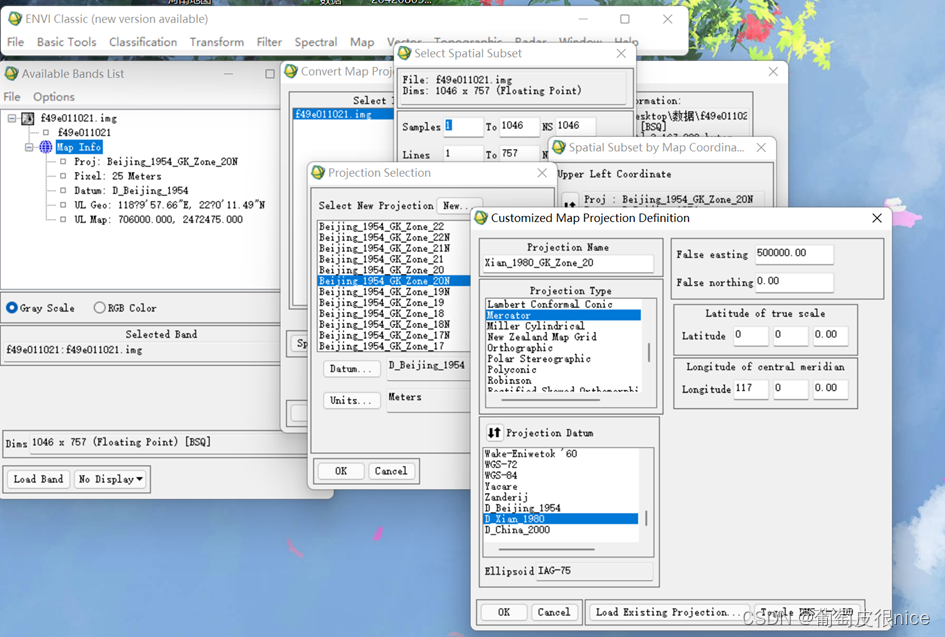The image size is (945, 637).
Task: Click the file icon beside f49e011021.img in tree
Action: pyautogui.click(x=28, y=118)
